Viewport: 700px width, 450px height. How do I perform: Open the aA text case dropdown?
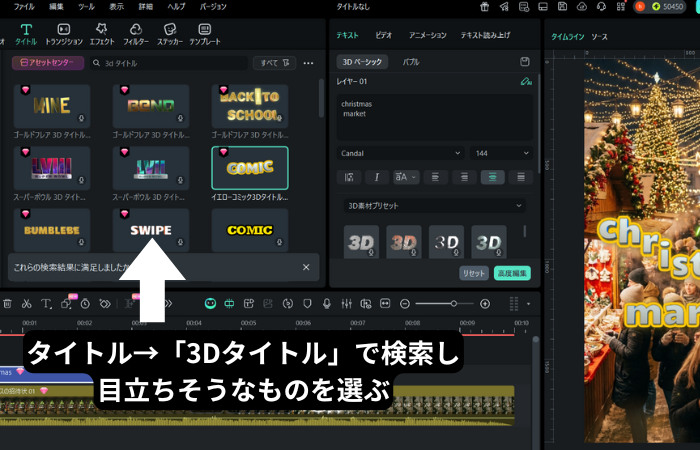pos(406,177)
